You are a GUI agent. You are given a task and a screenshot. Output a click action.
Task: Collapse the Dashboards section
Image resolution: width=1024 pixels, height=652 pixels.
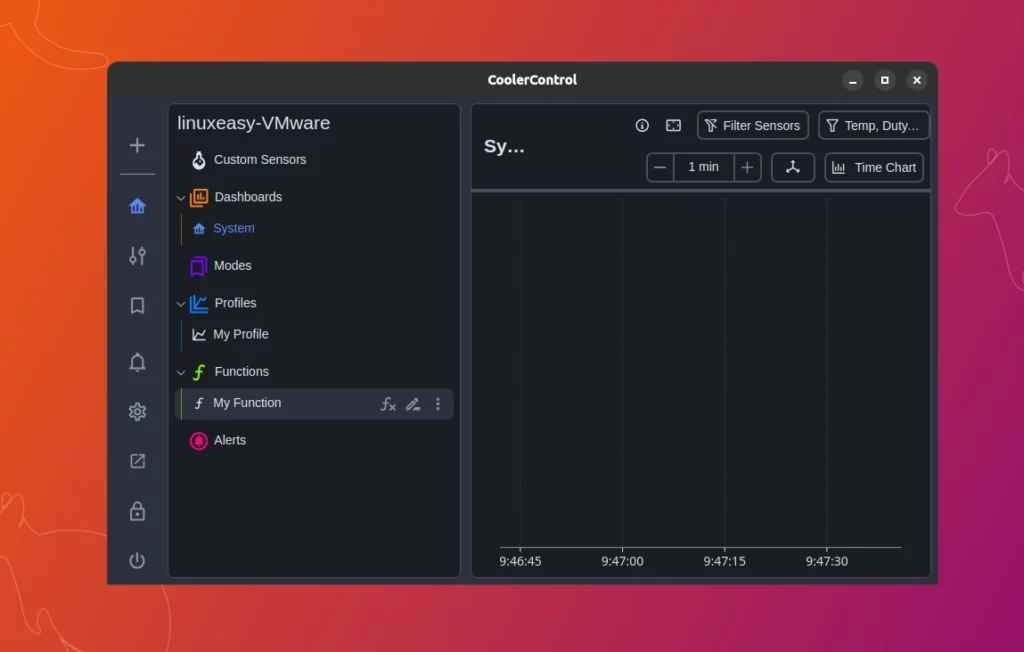(181, 197)
